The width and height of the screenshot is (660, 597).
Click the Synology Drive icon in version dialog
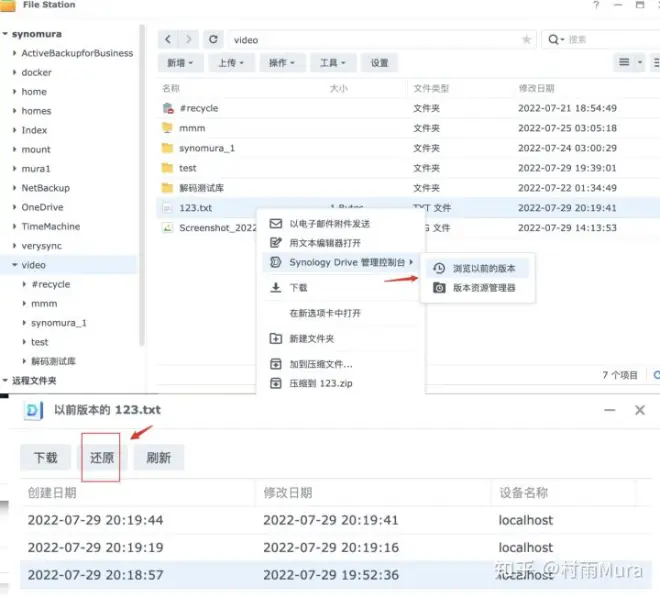33,410
